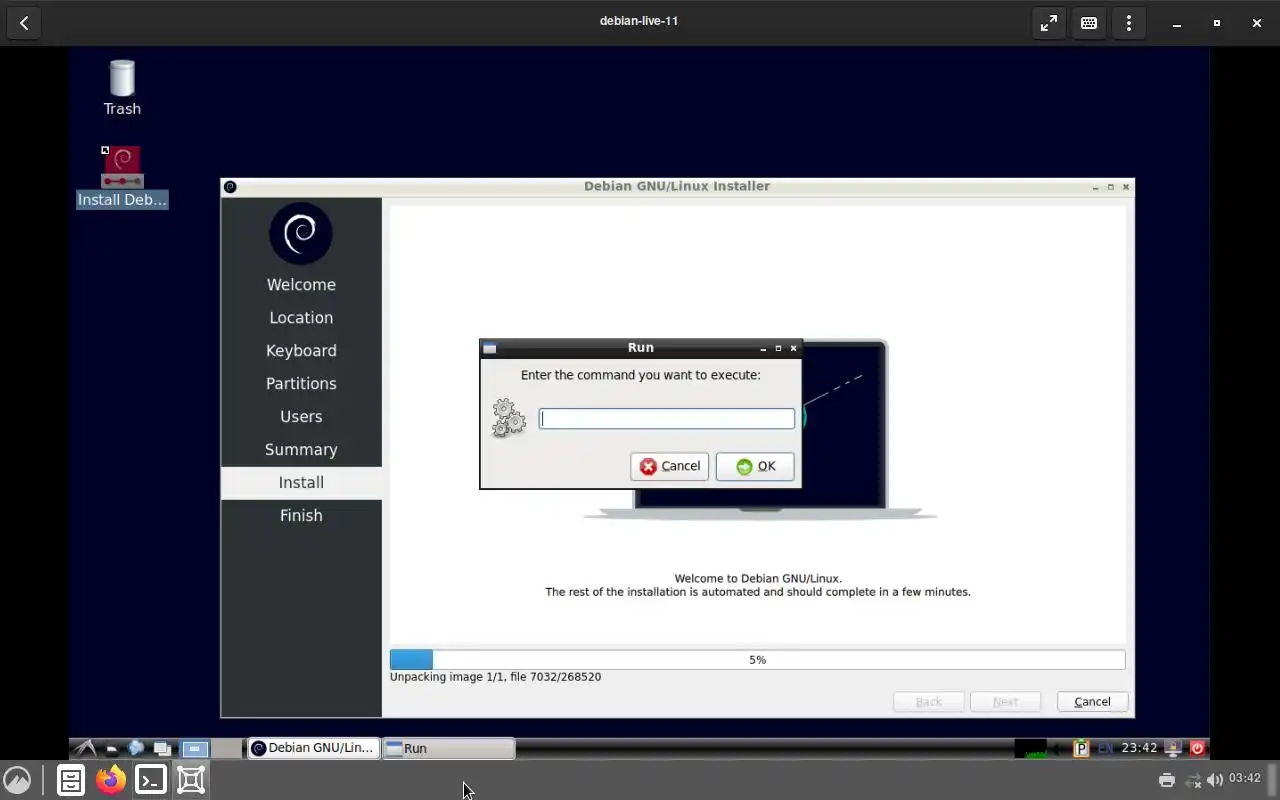Minimize the Debian Installer window

1096,187
